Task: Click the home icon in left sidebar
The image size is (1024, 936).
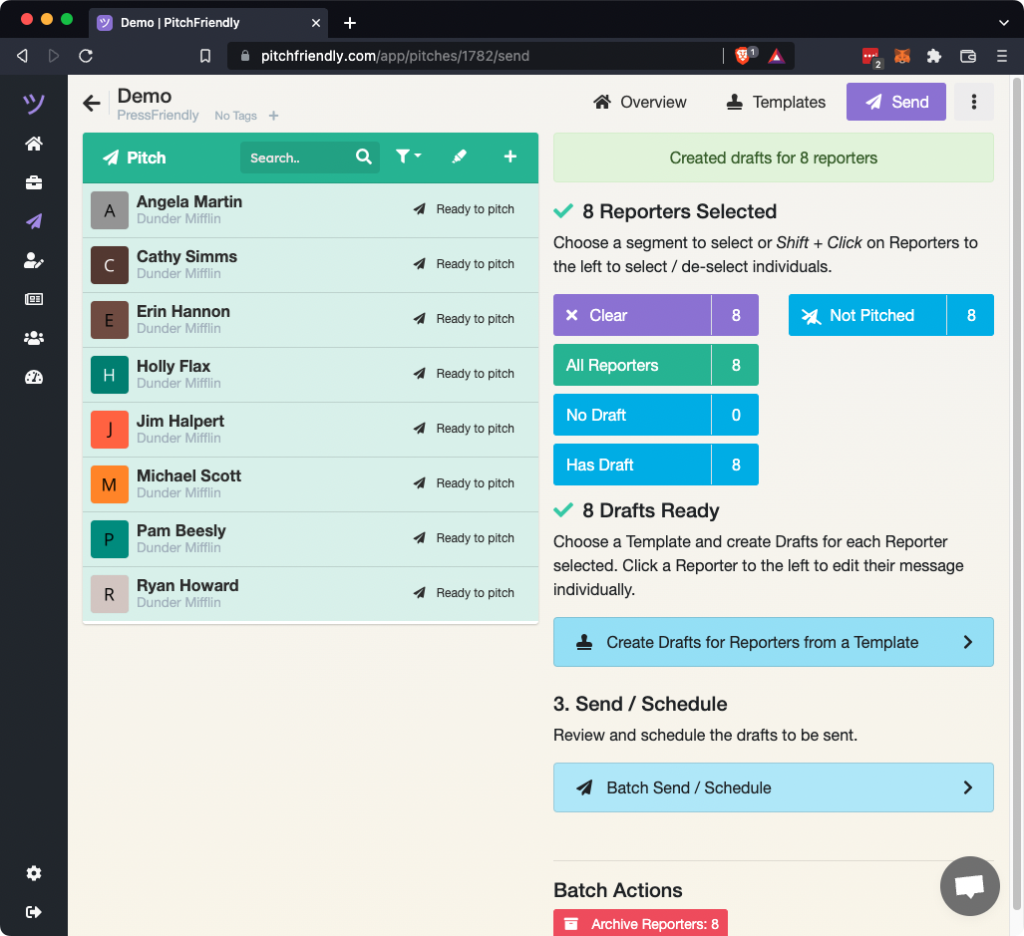Action: [x=34, y=144]
